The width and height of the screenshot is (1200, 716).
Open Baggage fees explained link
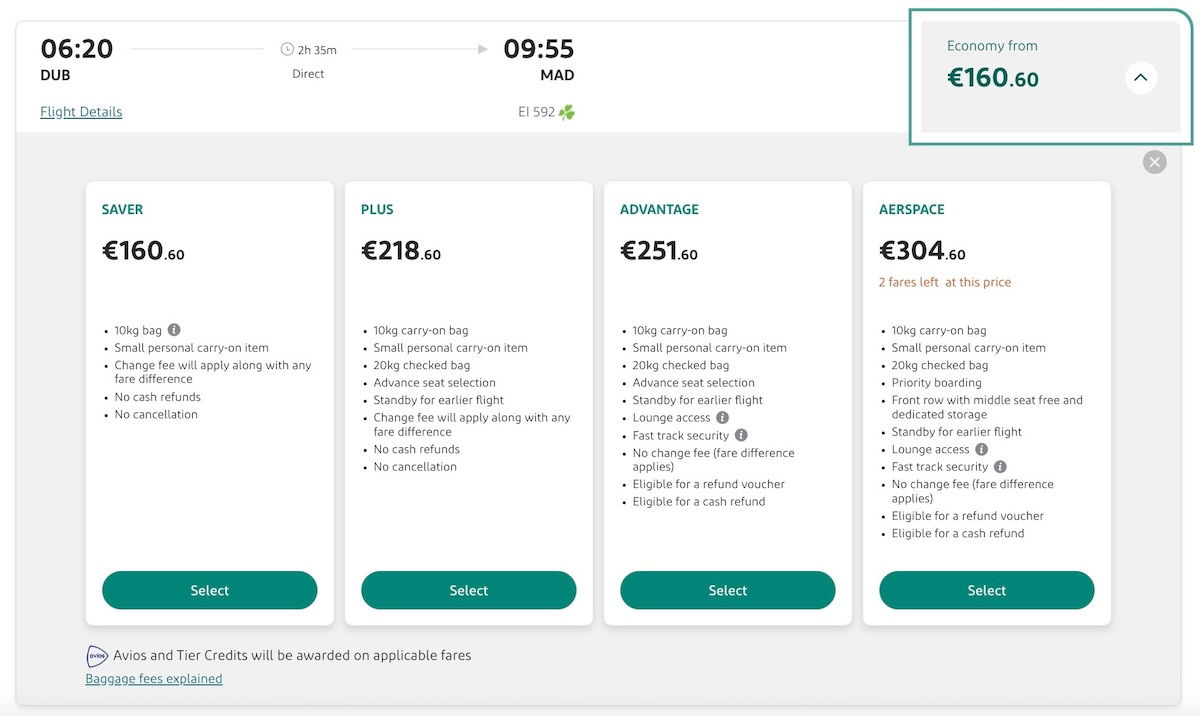[154, 679]
